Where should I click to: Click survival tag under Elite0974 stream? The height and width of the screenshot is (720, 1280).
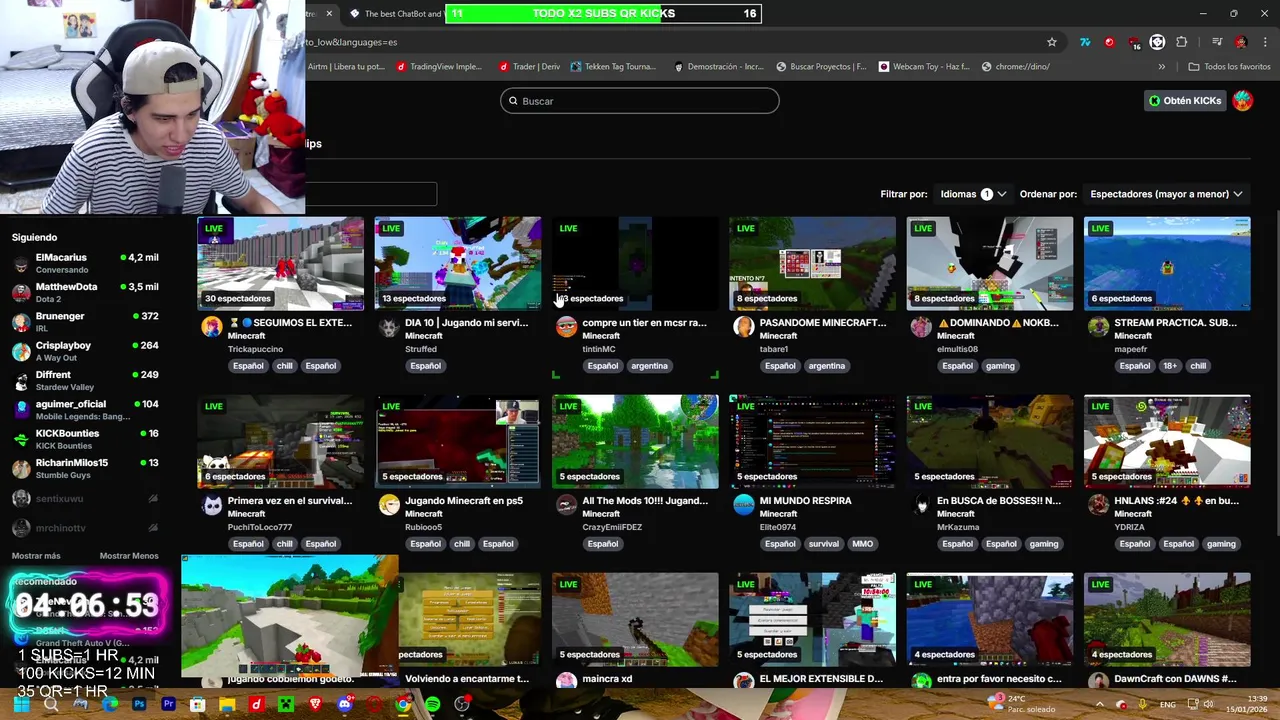point(824,544)
